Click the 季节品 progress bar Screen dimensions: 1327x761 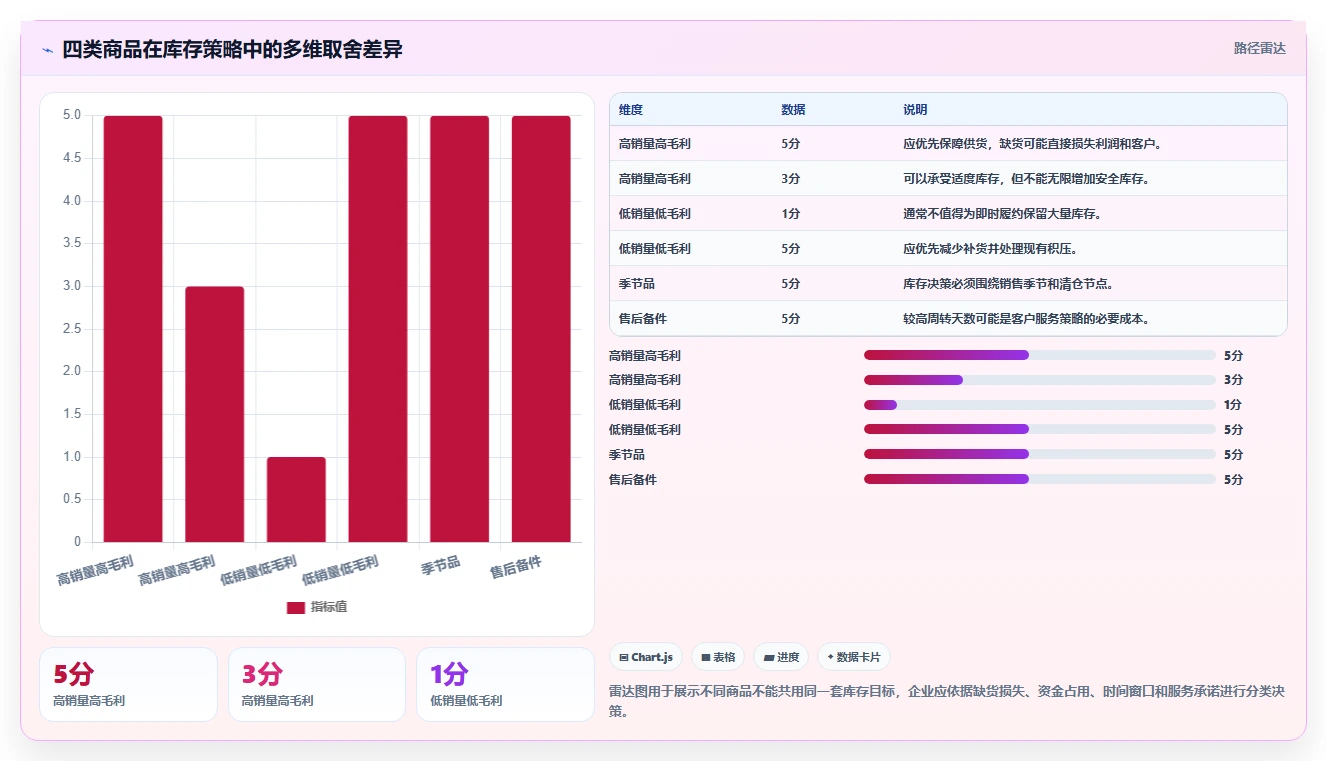[1040, 455]
